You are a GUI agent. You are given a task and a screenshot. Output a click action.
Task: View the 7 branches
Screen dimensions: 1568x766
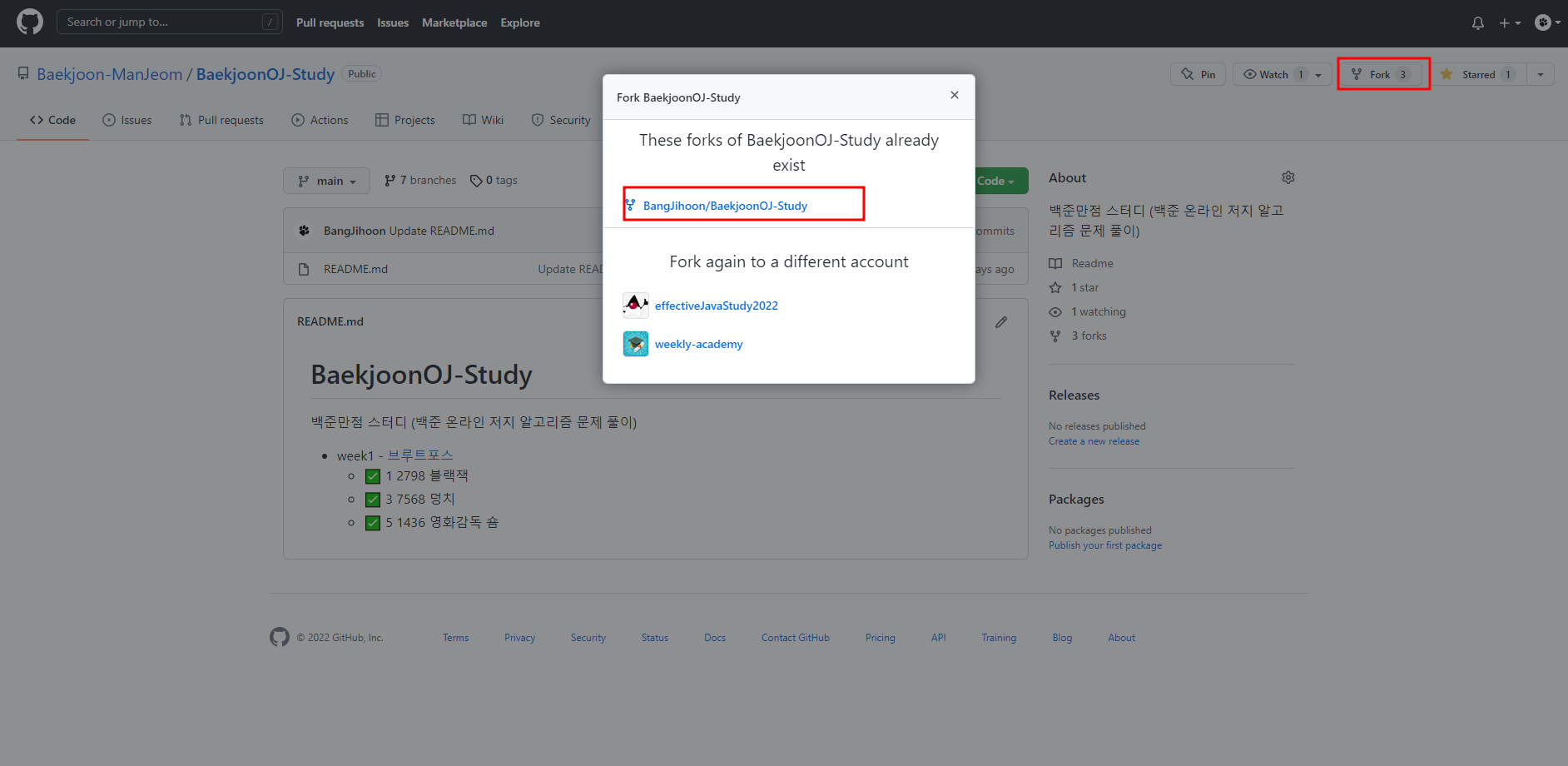[420, 180]
